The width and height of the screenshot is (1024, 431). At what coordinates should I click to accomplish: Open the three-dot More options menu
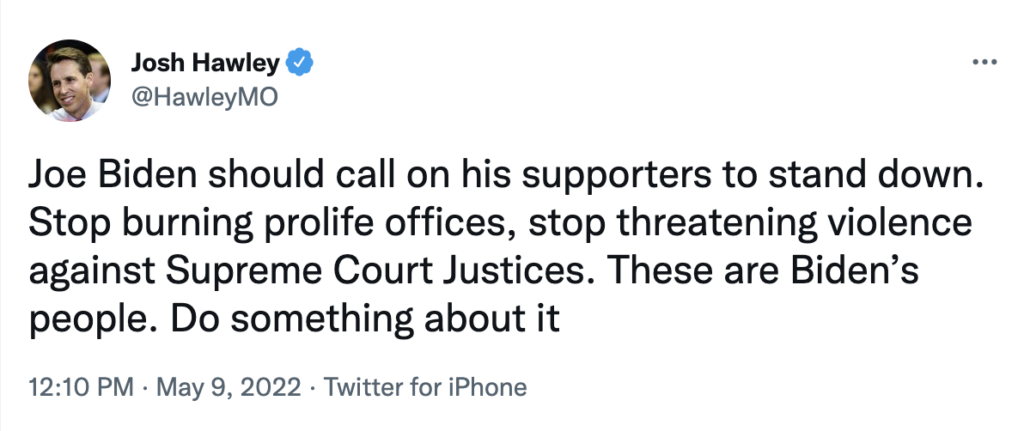click(x=985, y=62)
